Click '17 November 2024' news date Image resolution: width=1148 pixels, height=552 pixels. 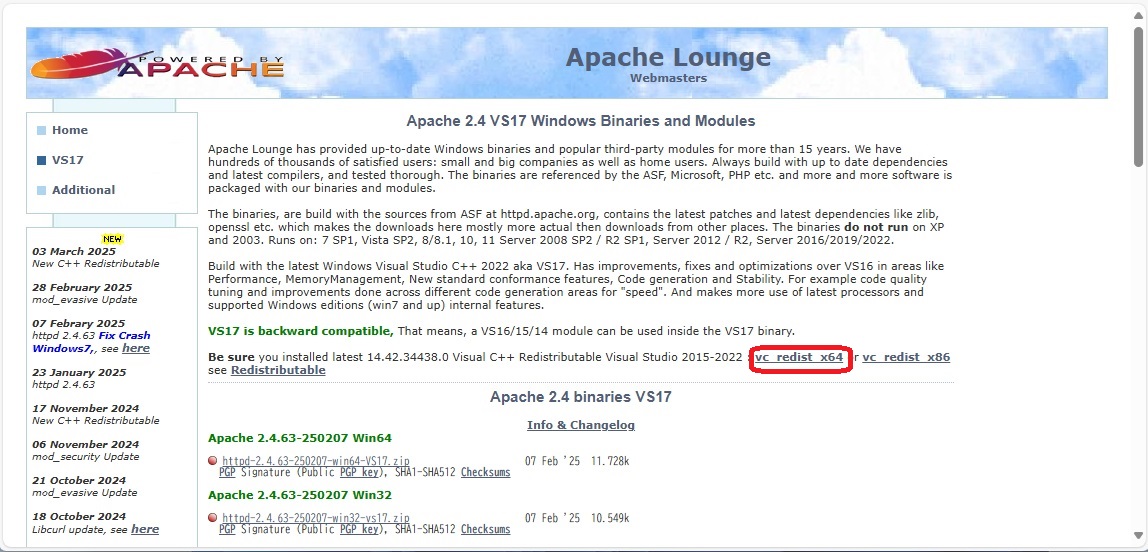click(86, 409)
